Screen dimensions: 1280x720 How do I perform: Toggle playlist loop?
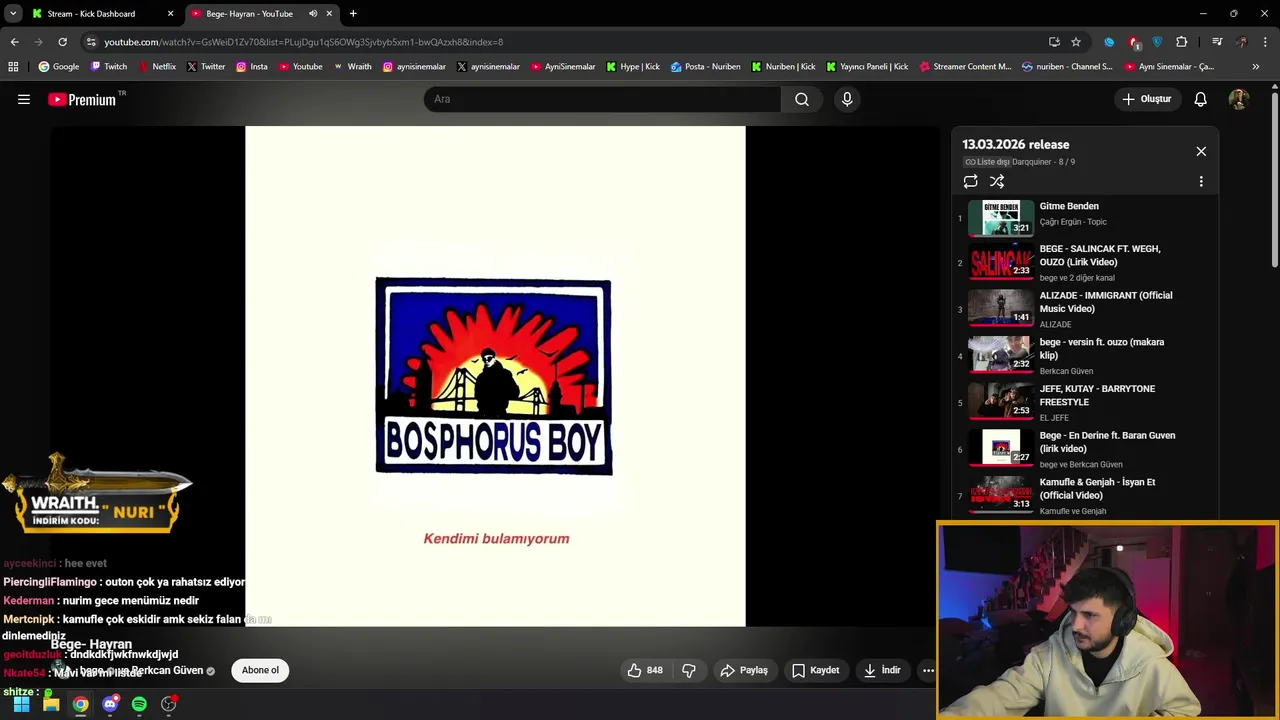point(970,181)
